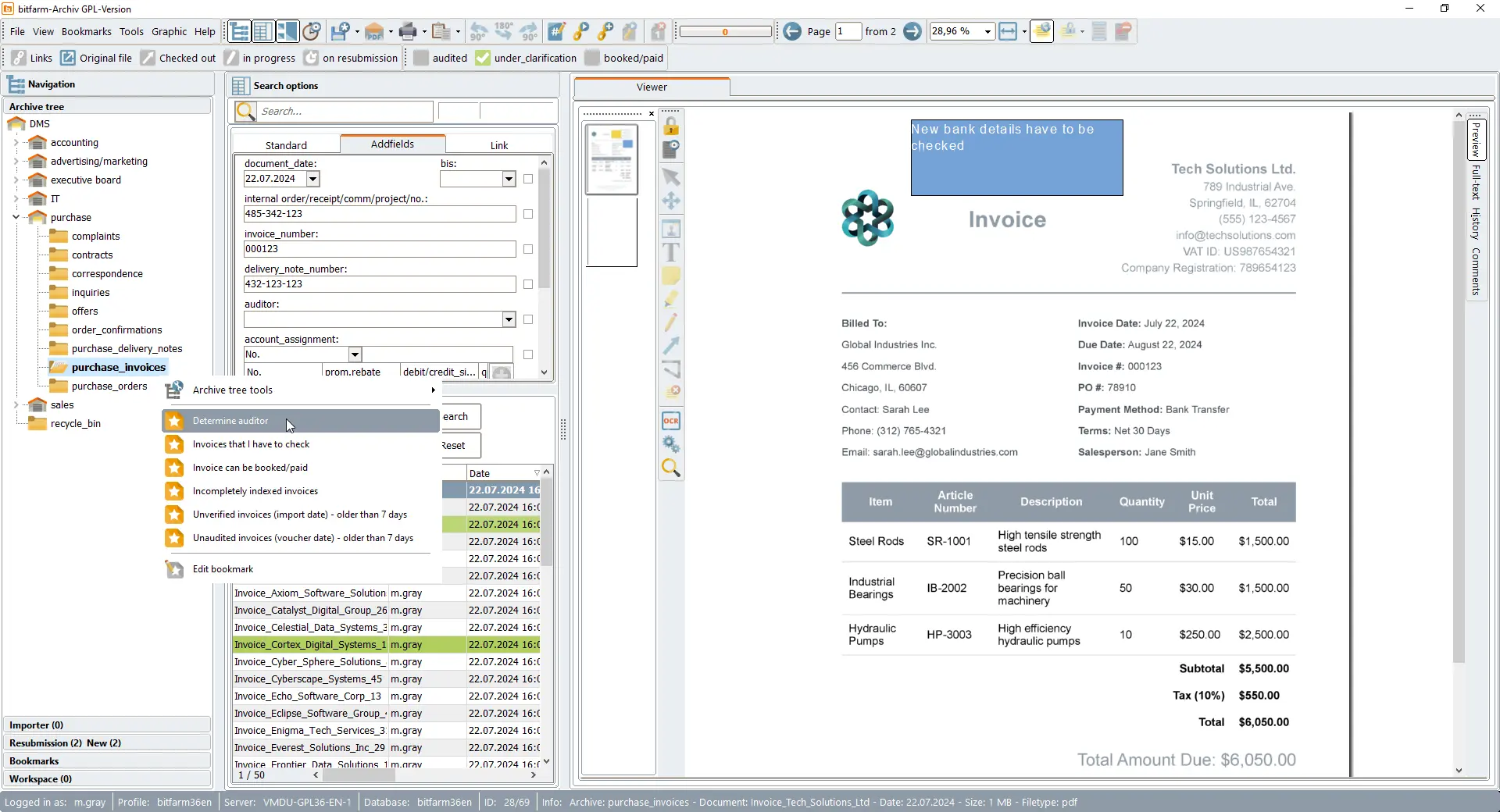Click the blue bank details annotation note
The height and width of the screenshot is (812, 1500).
click(x=1016, y=158)
